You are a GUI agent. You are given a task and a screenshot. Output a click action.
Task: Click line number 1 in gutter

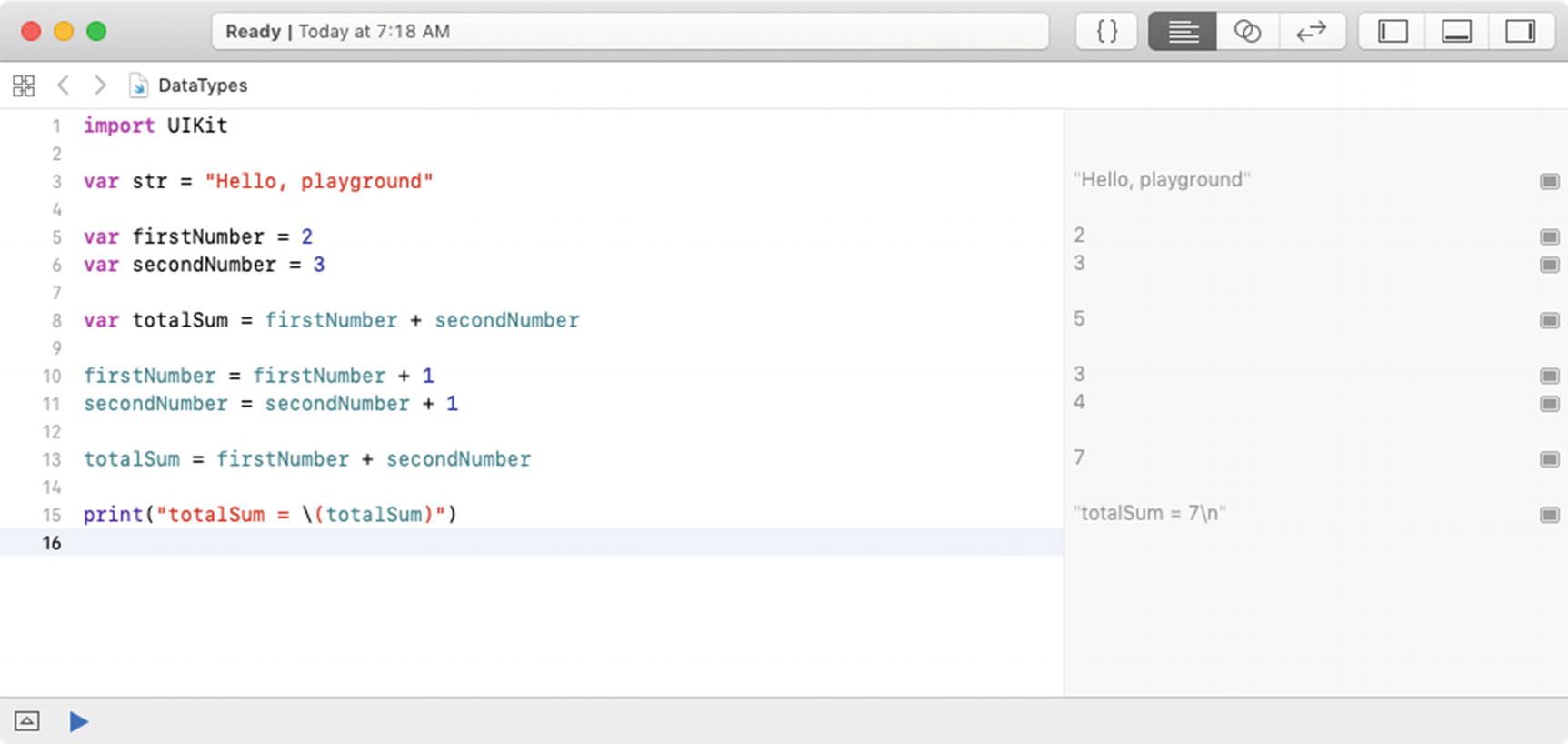(x=56, y=126)
